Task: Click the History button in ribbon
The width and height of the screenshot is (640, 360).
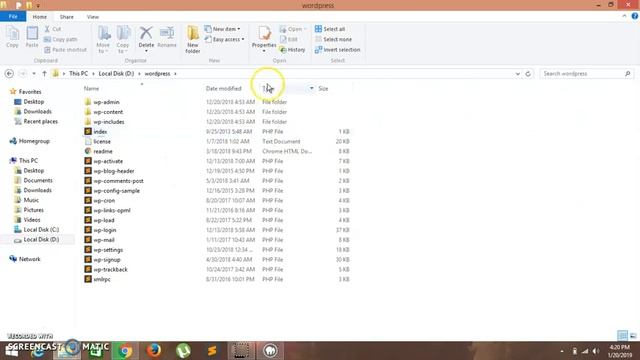Action: tap(293, 50)
